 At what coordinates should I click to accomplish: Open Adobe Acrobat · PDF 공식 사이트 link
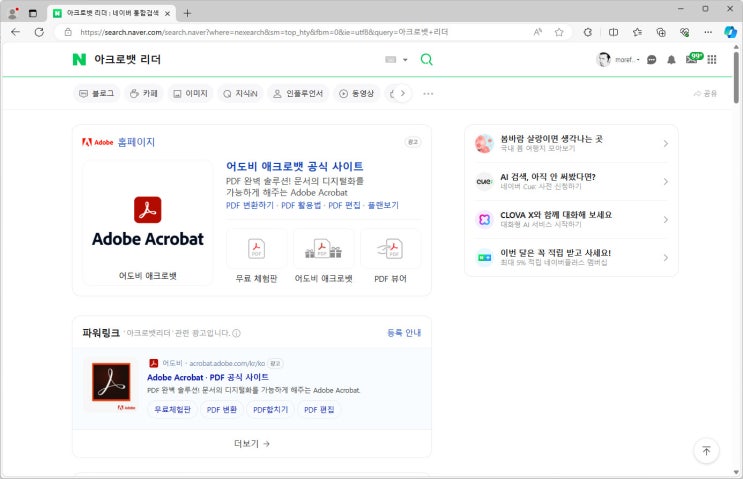(x=208, y=377)
